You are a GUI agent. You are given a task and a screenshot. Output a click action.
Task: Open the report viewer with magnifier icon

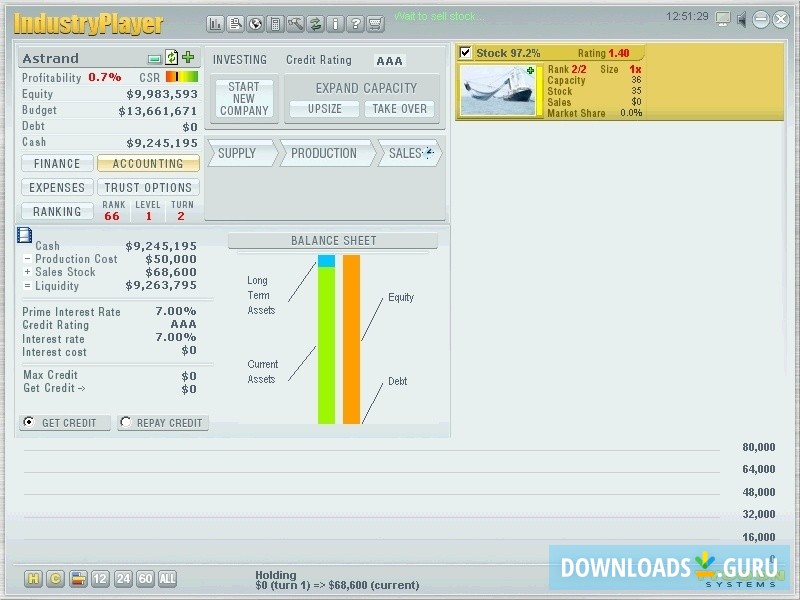[236, 23]
